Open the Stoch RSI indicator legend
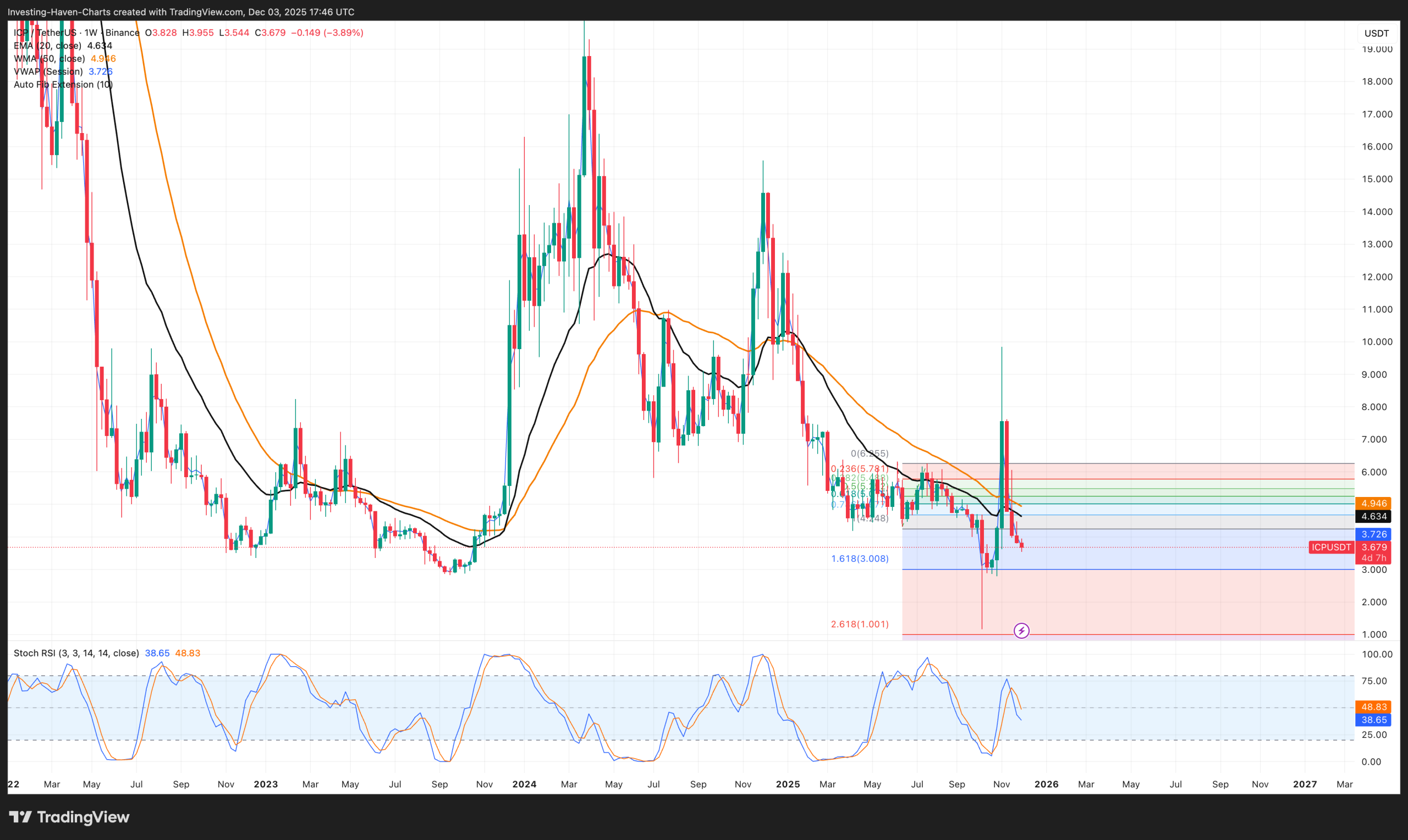This screenshot has height=840, width=1408. pos(76,653)
